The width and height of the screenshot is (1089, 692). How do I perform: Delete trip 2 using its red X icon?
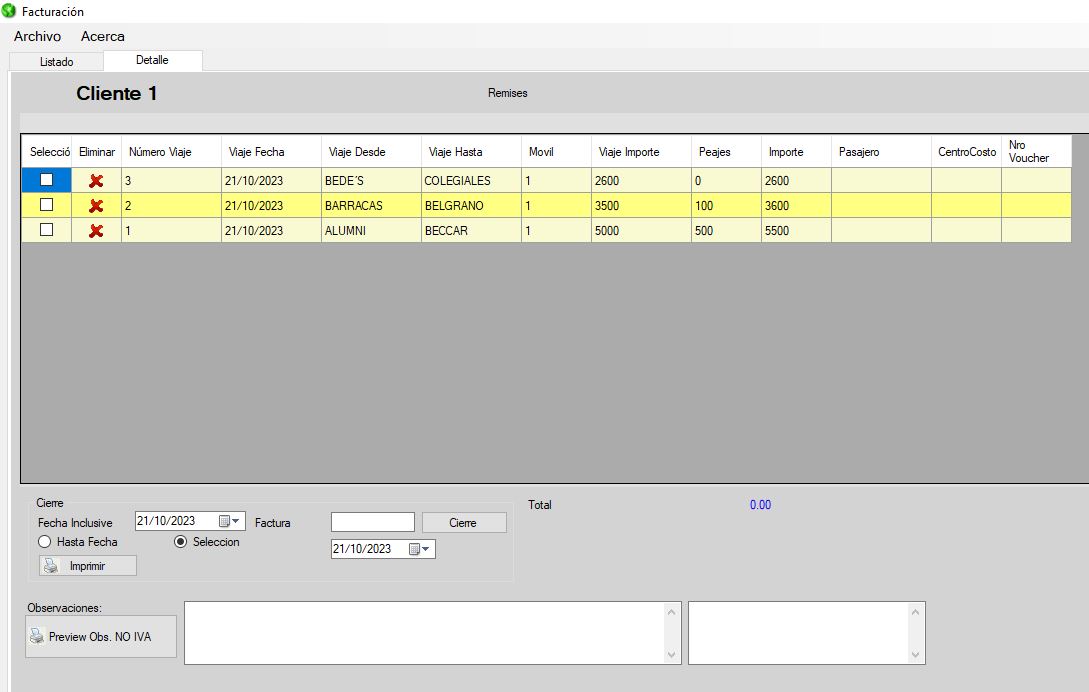click(96, 206)
